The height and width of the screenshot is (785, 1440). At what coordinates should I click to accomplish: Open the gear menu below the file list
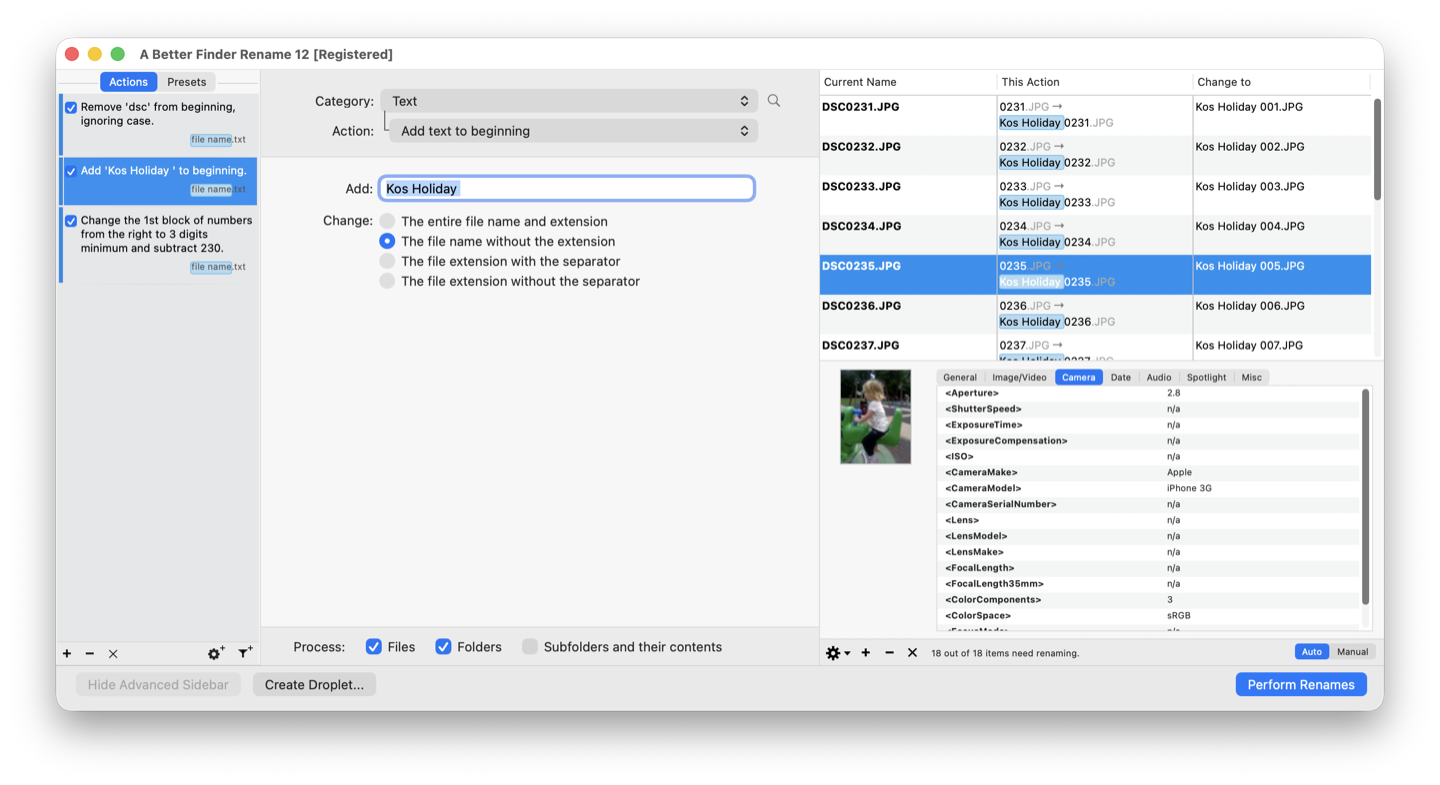click(837, 653)
